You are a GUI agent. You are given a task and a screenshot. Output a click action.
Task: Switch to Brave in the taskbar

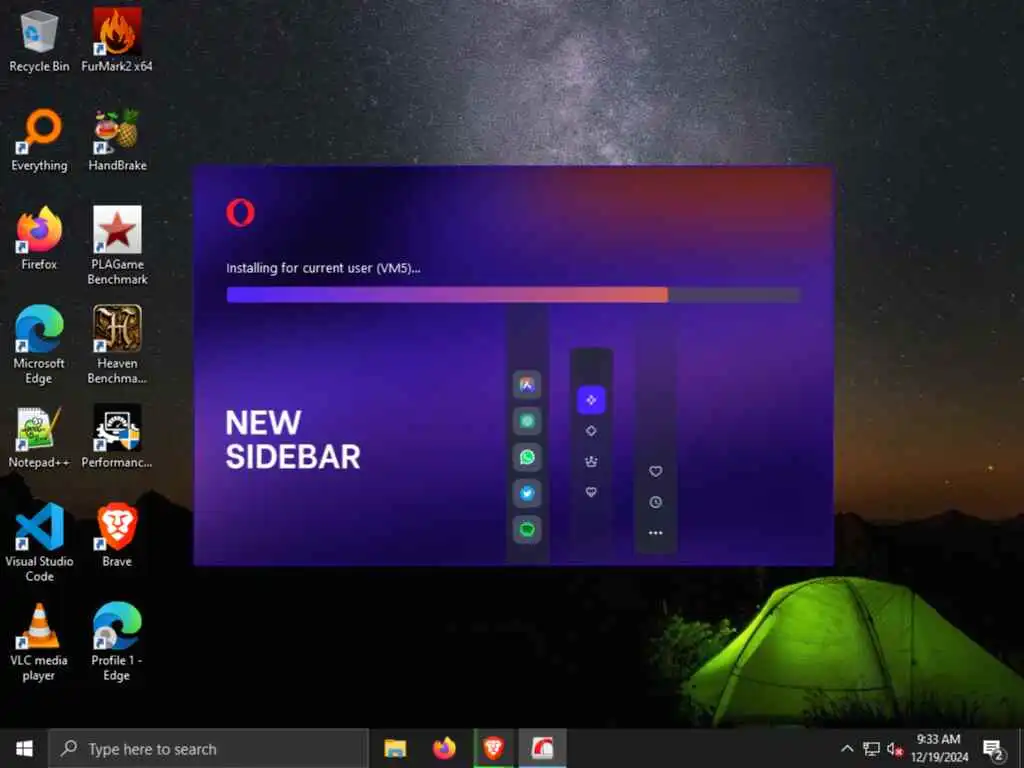(493, 748)
